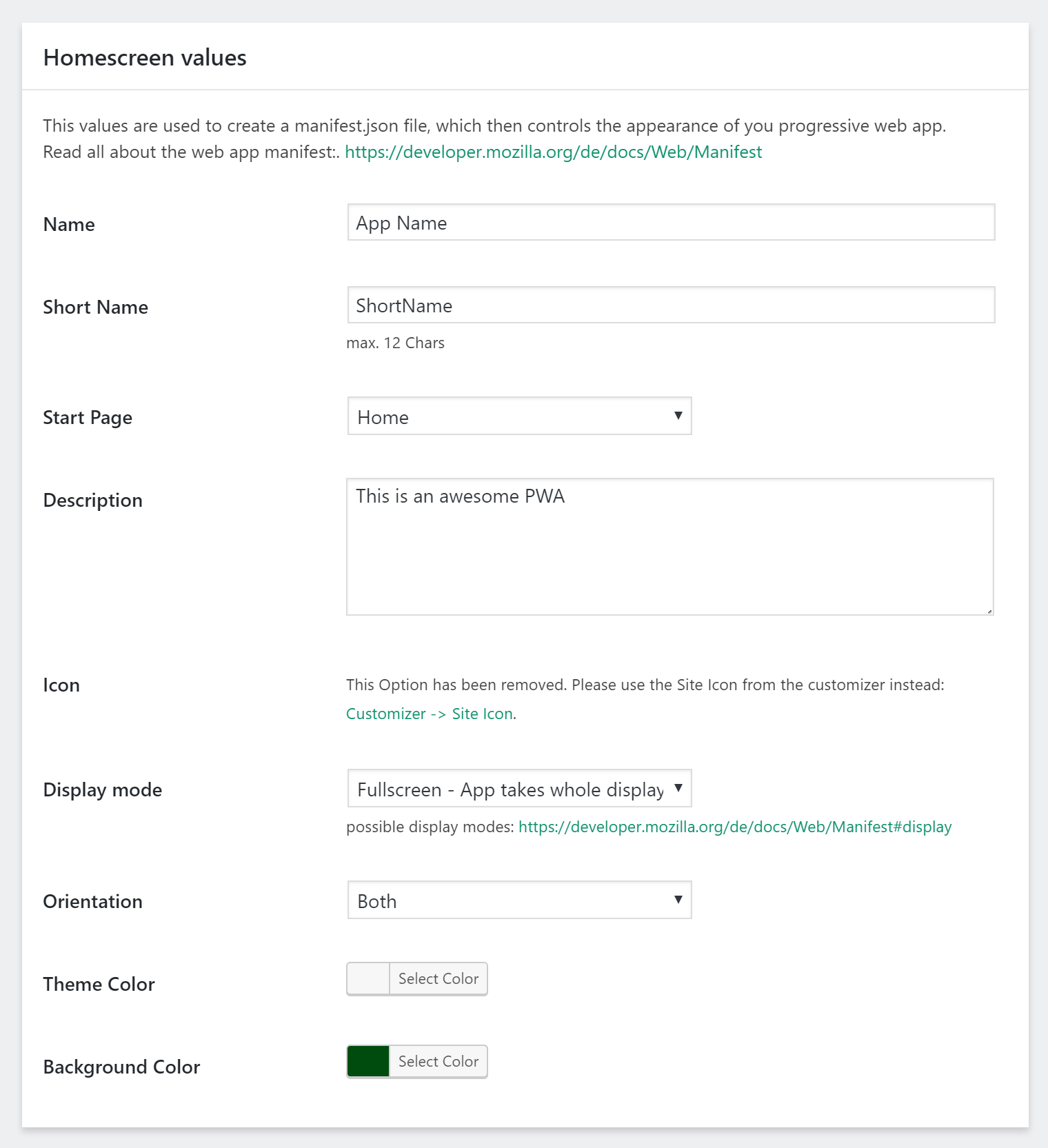Click the Name text field
Image resolution: width=1048 pixels, height=1148 pixels.
tap(670, 223)
